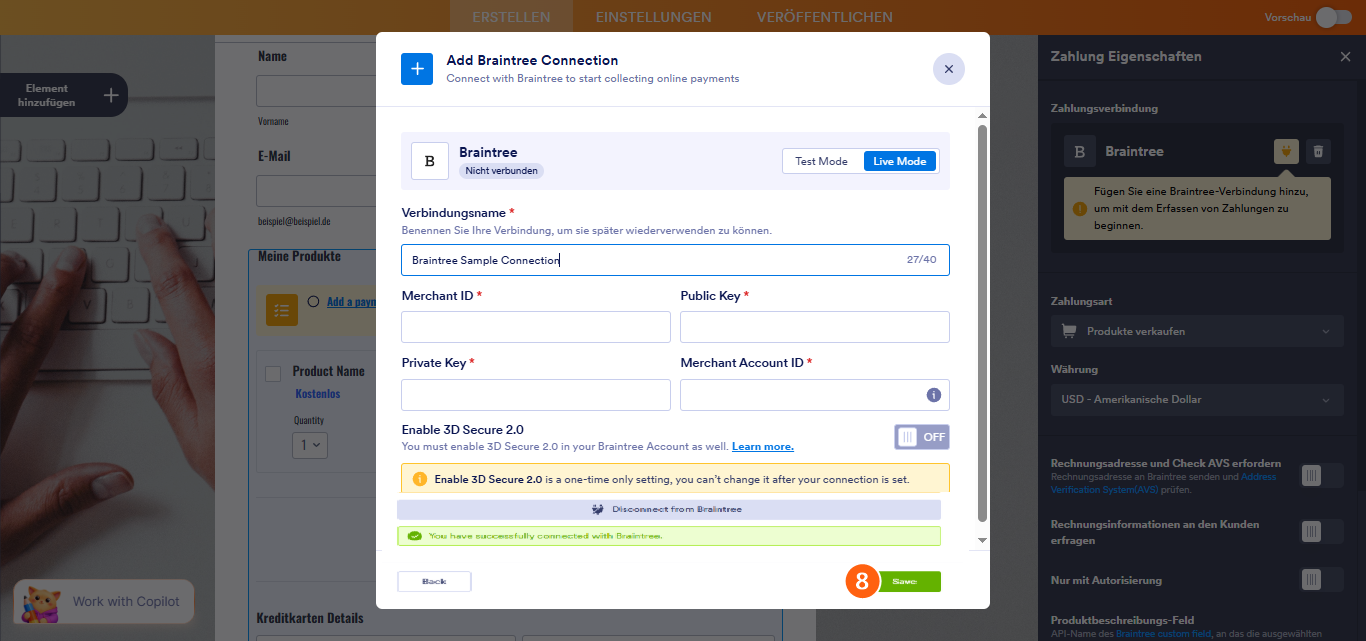Screen dimensions: 1366x641
Task: Click the 3D Secure warning info icon
Action: click(x=420, y=479)
